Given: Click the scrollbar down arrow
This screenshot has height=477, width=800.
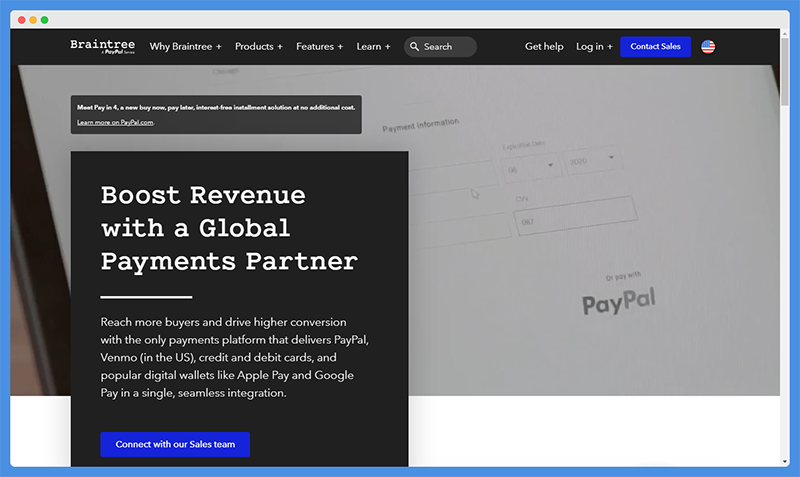Looking at the screenshot, I should pyautogui.click(x=784, y=462).
